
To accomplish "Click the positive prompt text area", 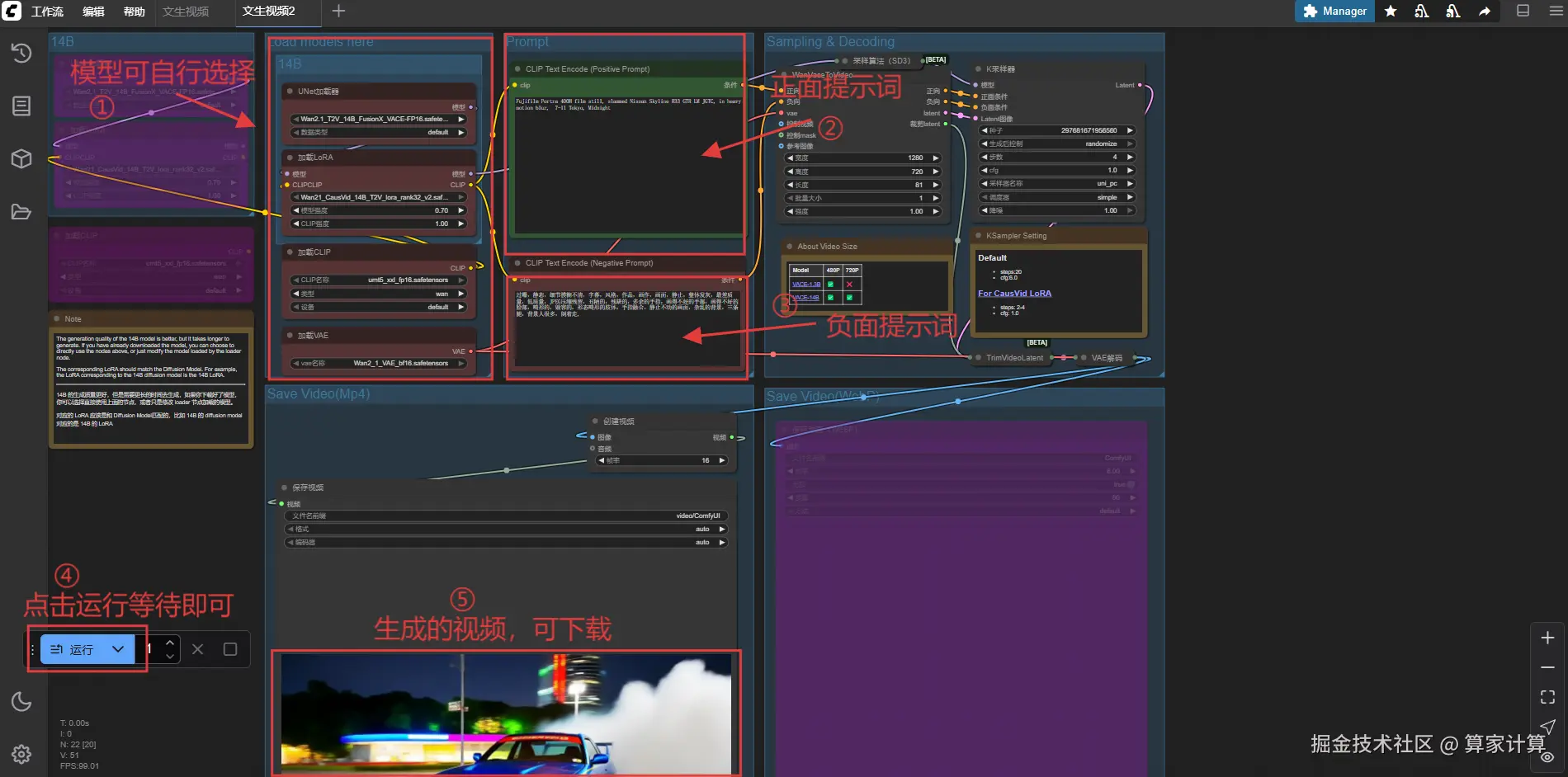I will pos(628,165).
